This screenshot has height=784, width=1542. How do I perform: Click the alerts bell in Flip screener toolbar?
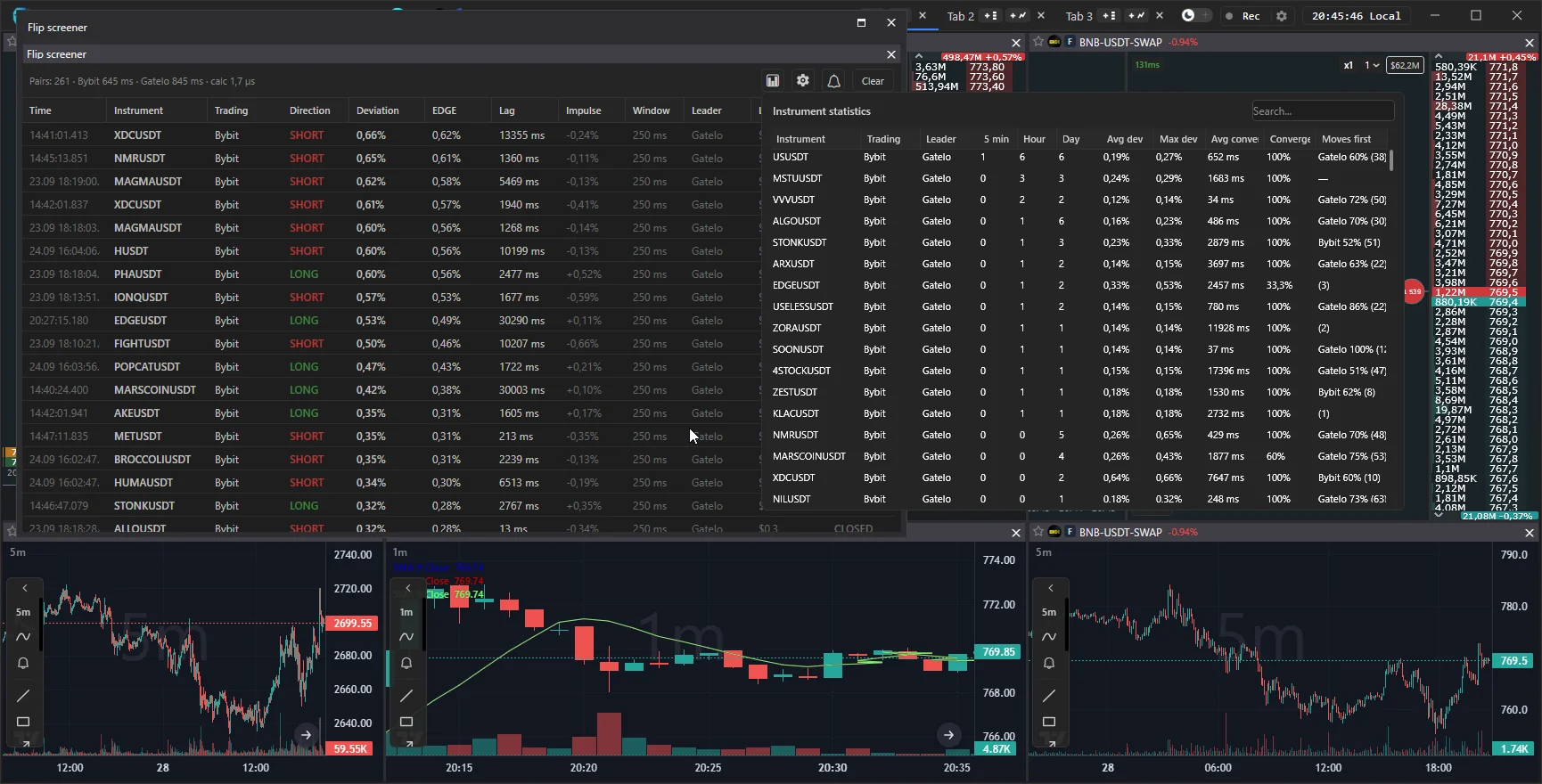pyautogui.click(x=833, y=81)
